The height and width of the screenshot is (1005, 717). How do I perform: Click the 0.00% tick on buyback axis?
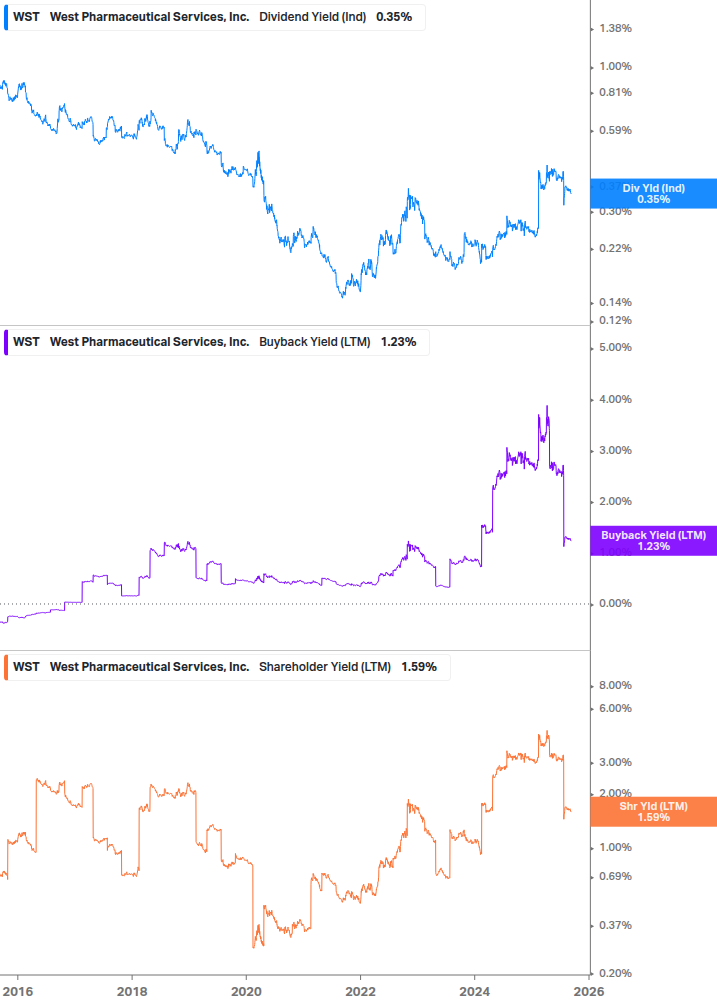point(615,603)
